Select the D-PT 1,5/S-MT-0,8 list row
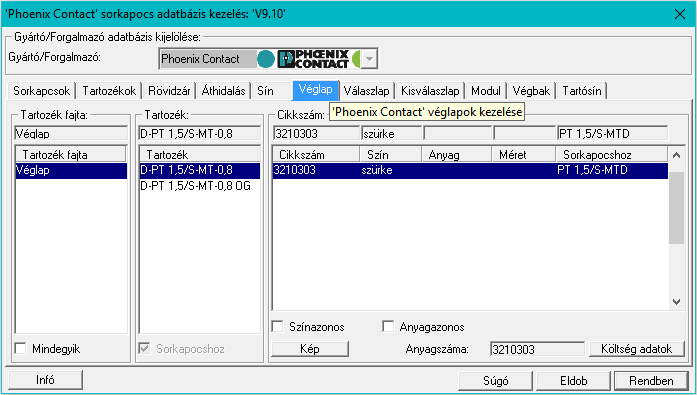Screen dimensions: 697x395 200,170
